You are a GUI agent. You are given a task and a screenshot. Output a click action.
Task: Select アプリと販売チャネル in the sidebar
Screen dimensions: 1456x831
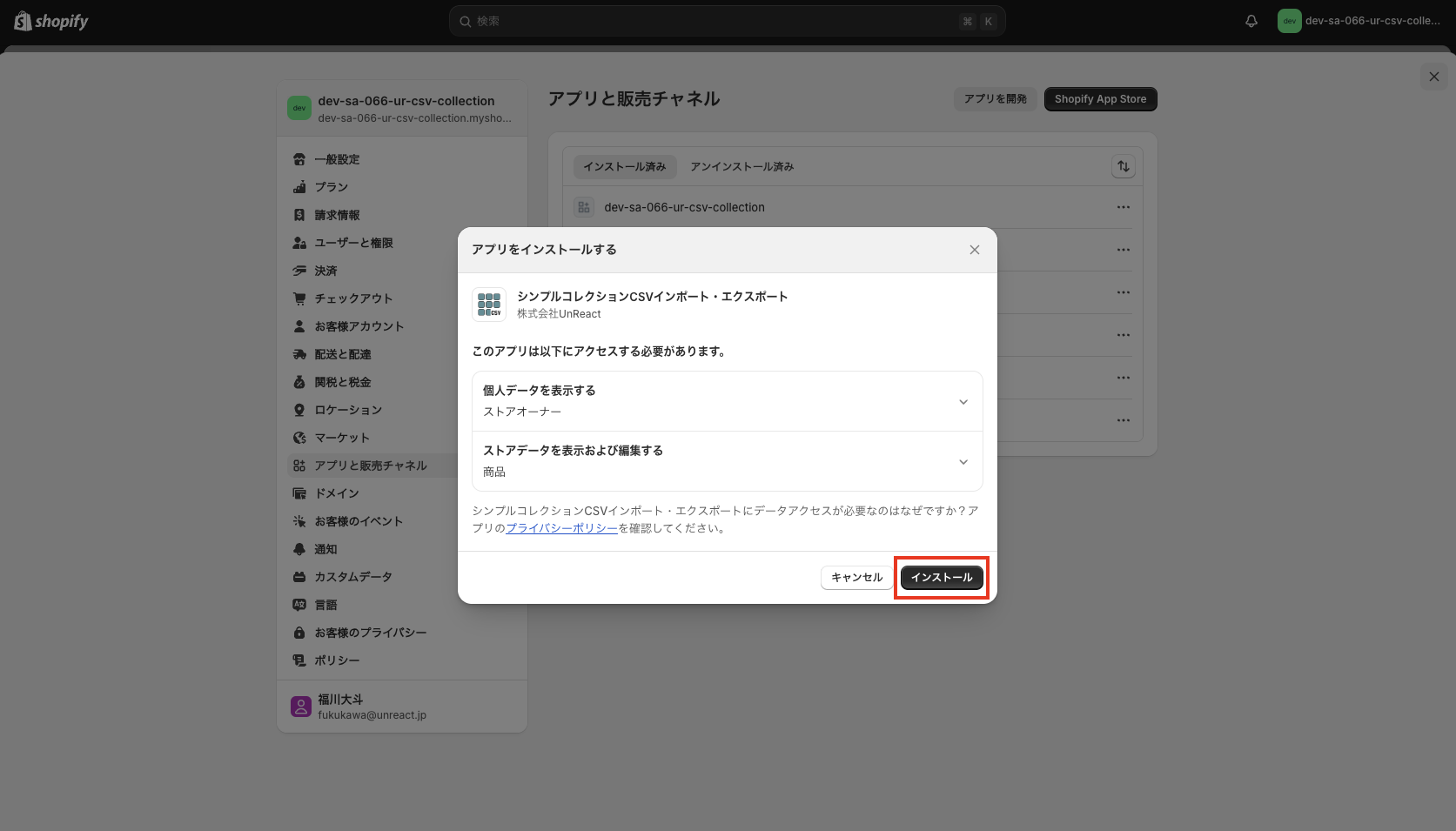(402, 466)
